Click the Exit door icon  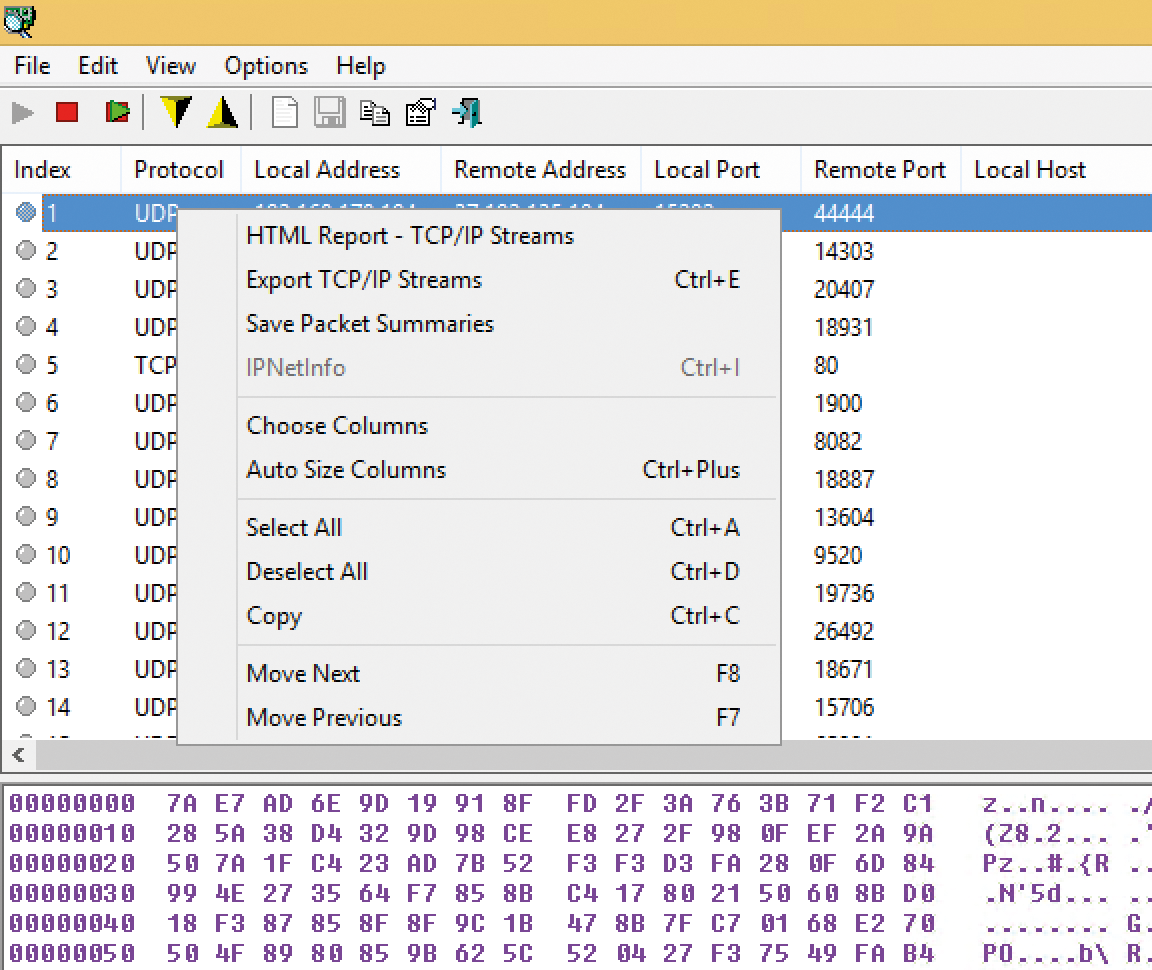tap(464, 112)
